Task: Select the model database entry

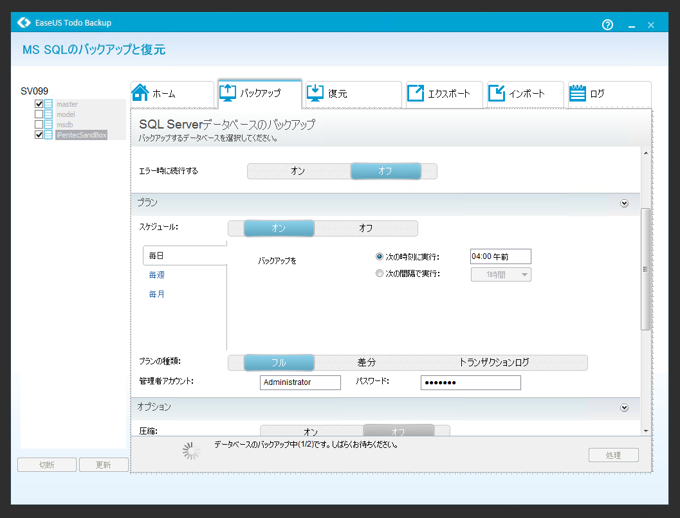Action: click(66, 115)
